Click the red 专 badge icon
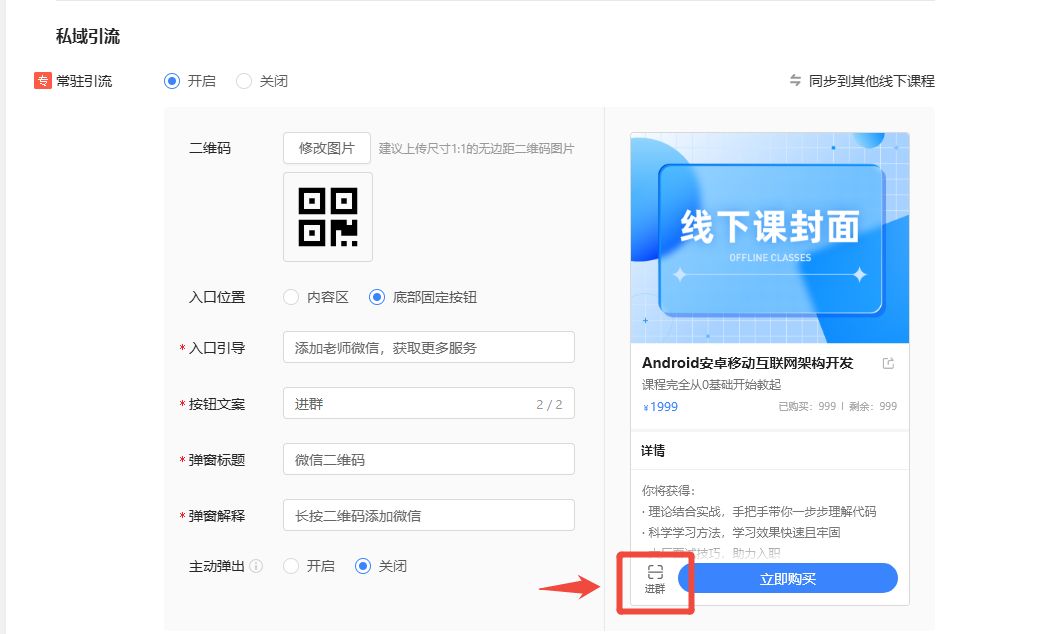 (x=42, y=81)
